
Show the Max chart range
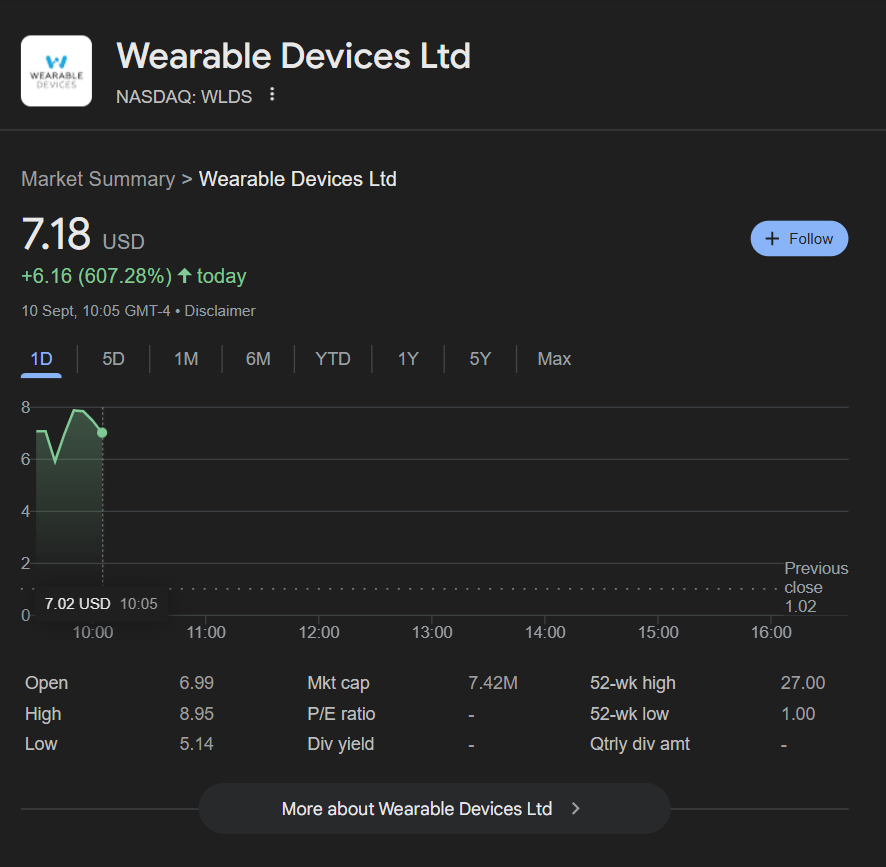[x=554, y=359]
